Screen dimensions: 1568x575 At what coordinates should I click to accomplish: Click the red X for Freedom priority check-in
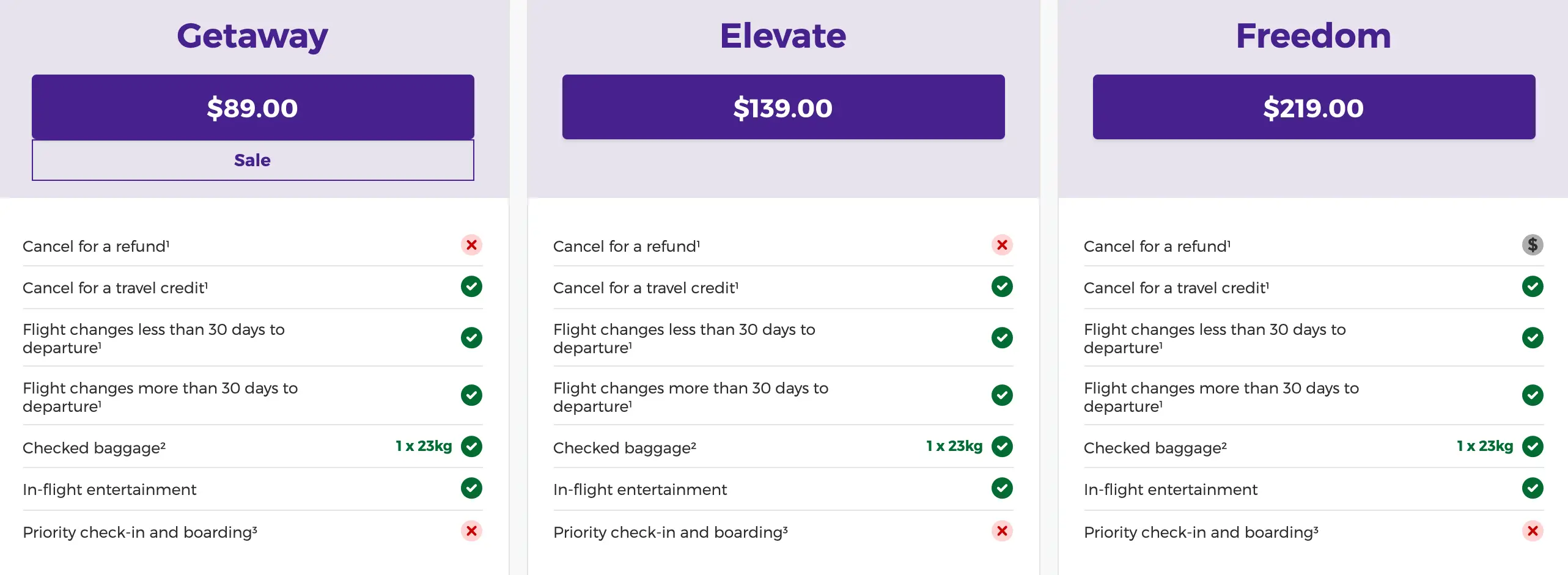tap(1533, 531)
